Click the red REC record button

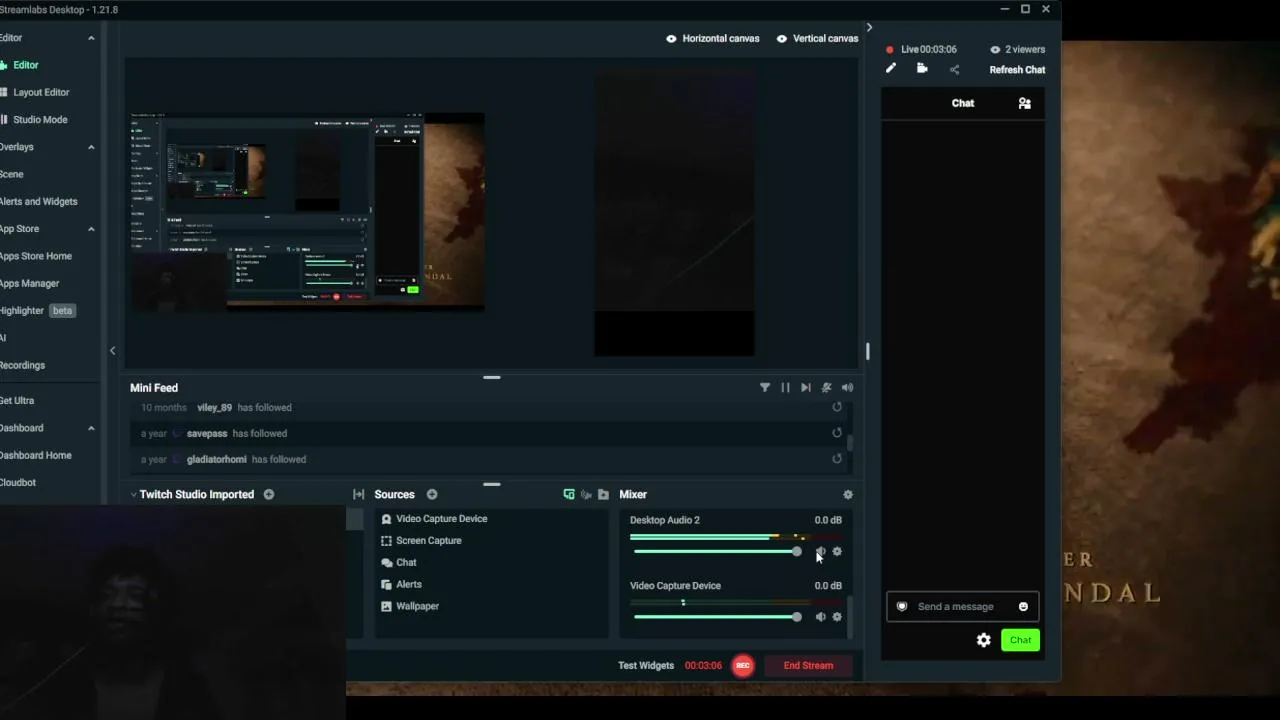pyautogui.click(x=743, y=666)
